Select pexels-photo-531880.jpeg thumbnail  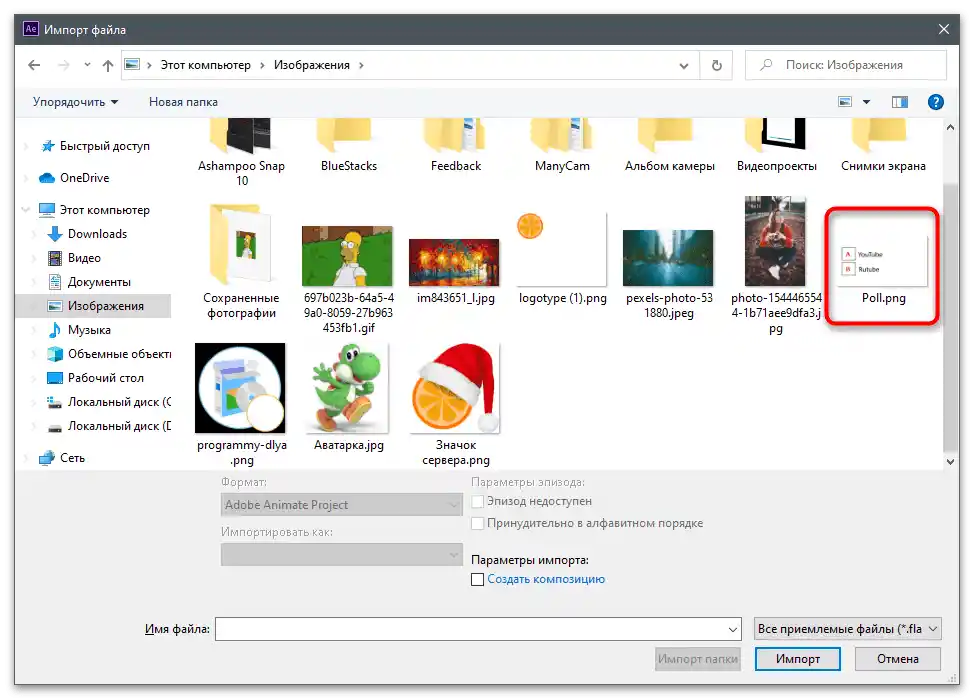(668, 258)
